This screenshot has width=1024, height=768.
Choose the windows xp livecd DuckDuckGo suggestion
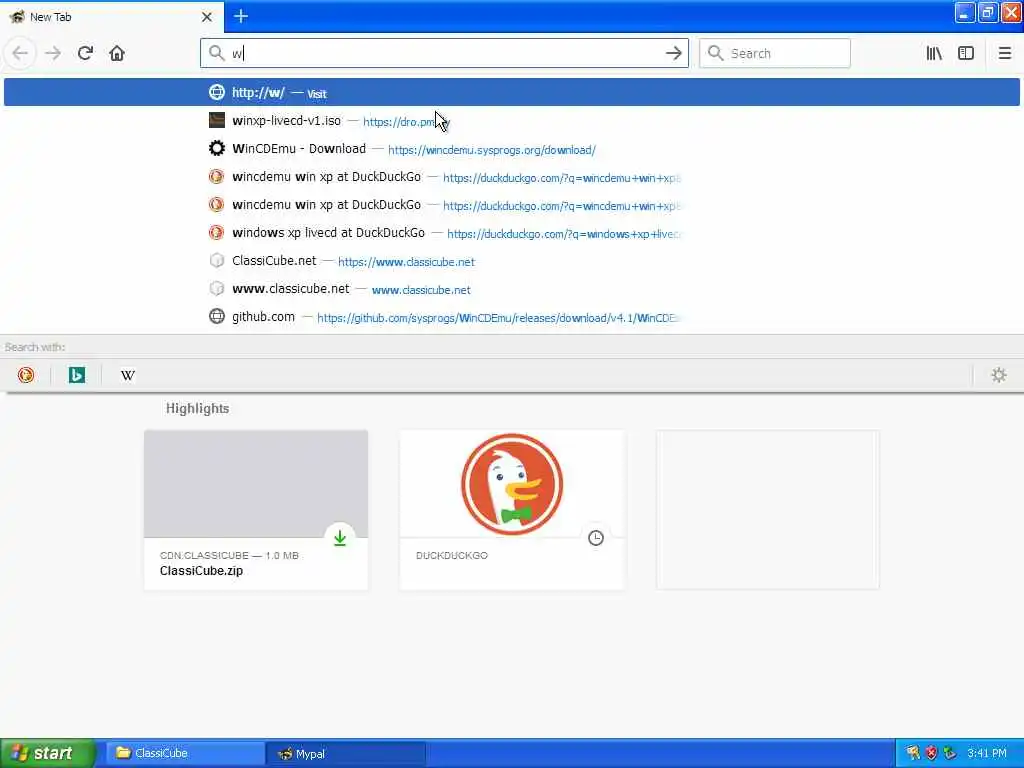[512, 232]
